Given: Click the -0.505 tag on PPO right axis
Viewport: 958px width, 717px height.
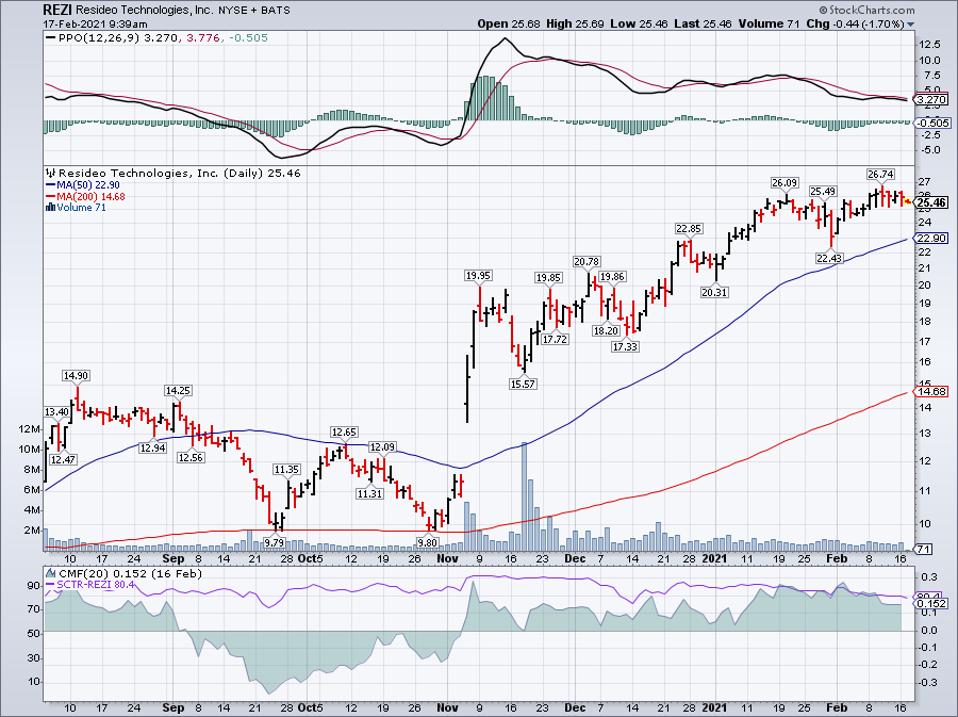Looking at the screenshot, I should 931,123.
